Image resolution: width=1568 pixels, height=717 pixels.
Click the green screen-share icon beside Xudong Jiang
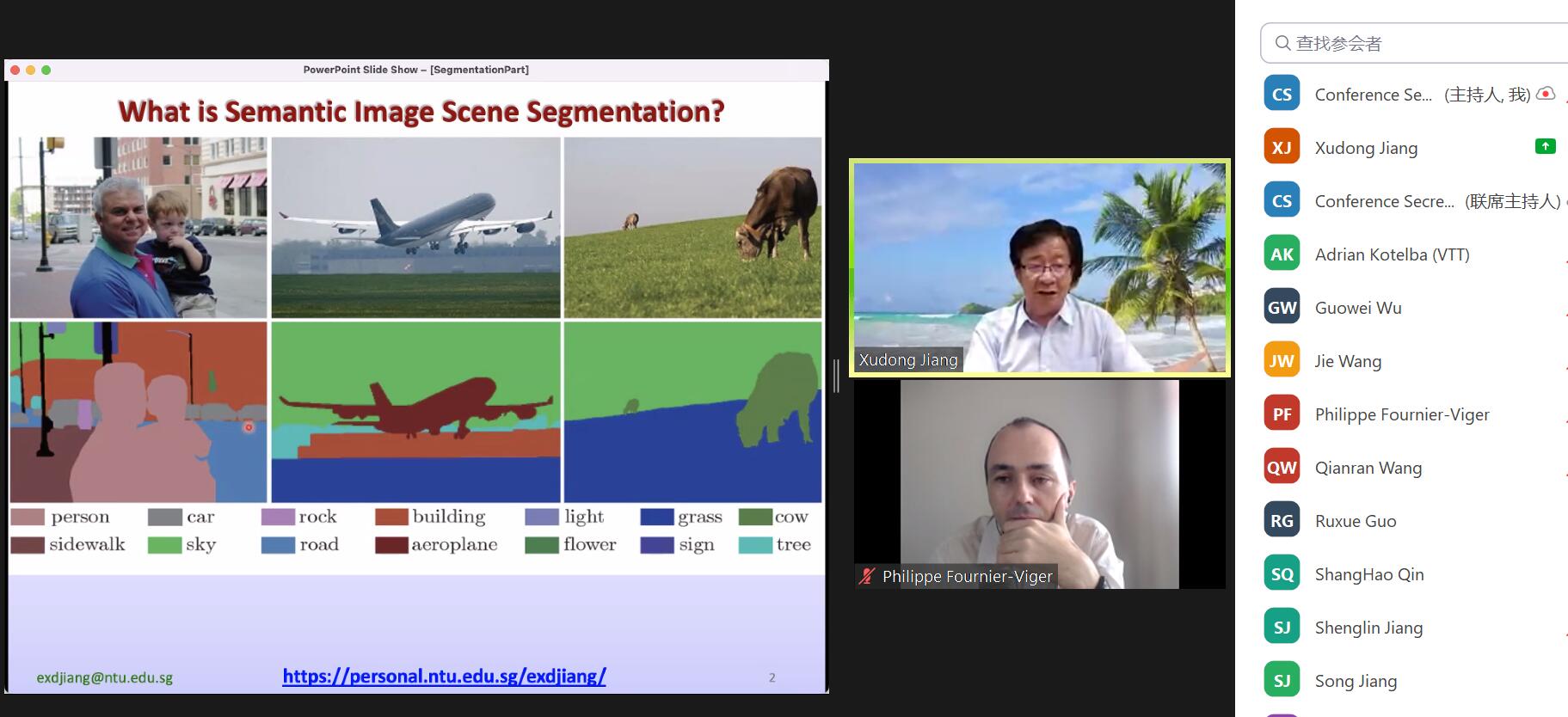click(x=1545, y=146)
